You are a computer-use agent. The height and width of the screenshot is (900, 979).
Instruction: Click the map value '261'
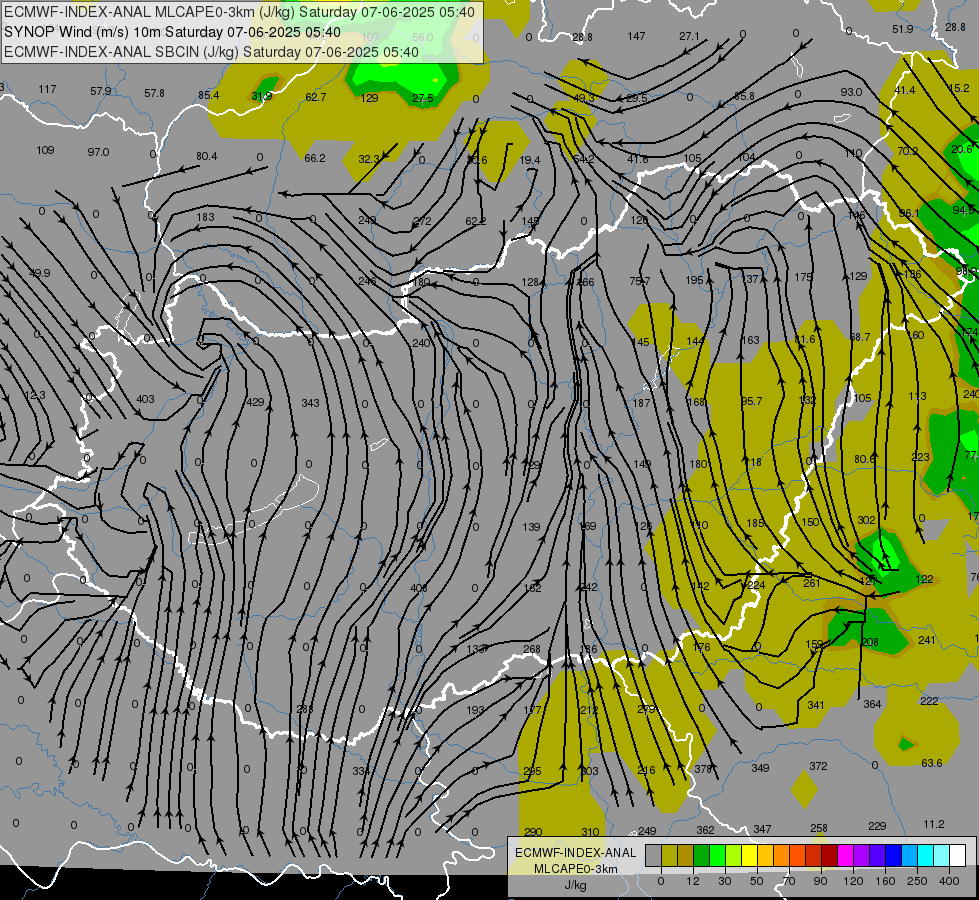coord(812,583)
